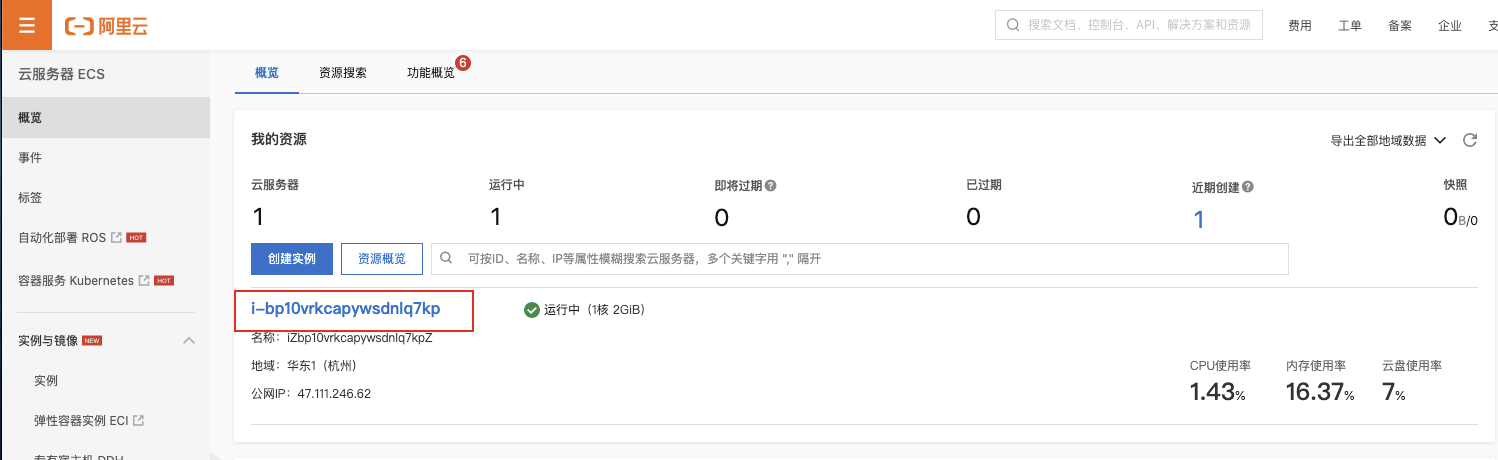This screenshot has height=460, width=1498.
Task: Click external link icon next to 自动化部署 ROS
Action: [116, 238]
